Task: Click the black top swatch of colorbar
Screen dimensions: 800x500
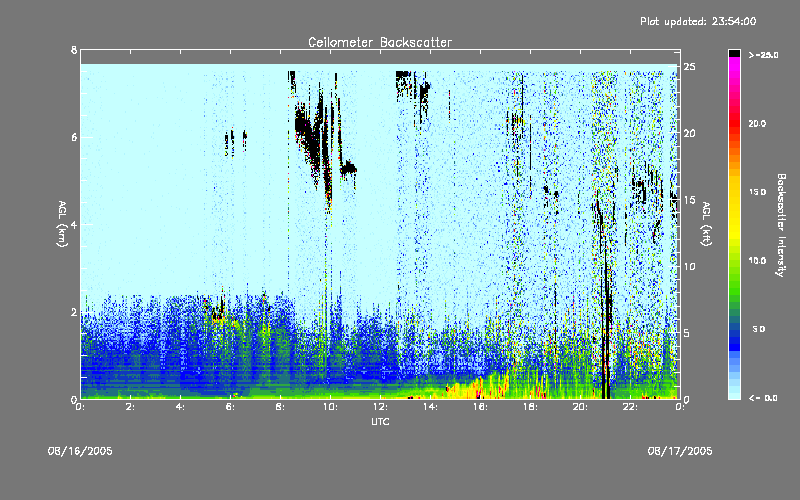Action: tap(734, 53)
